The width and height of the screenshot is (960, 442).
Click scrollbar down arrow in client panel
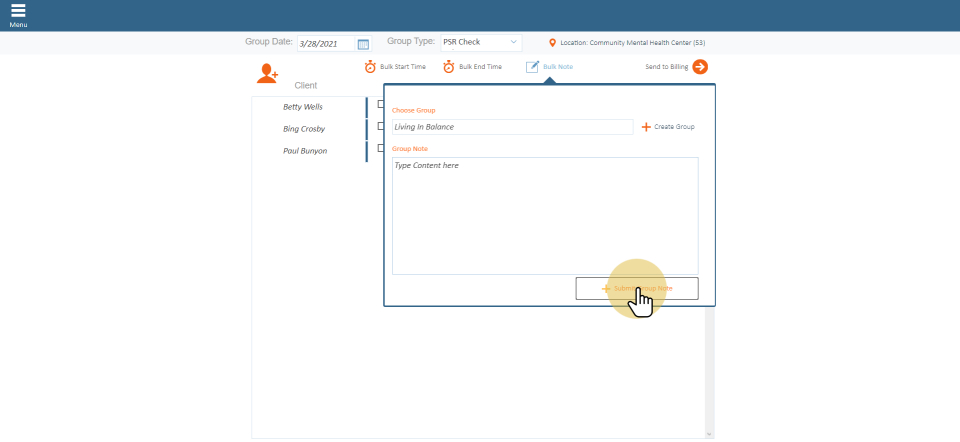709,434
